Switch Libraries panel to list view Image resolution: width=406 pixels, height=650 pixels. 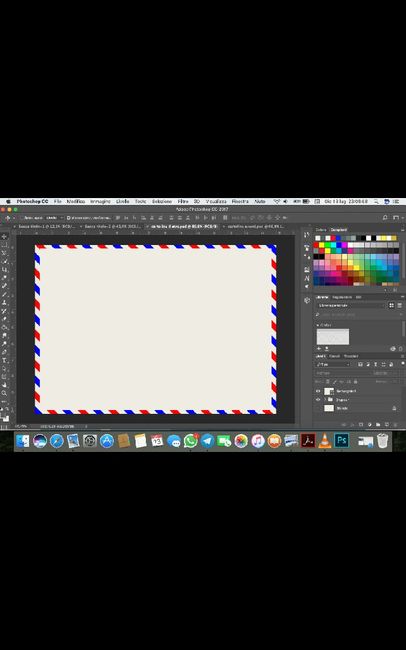point(399,306)
